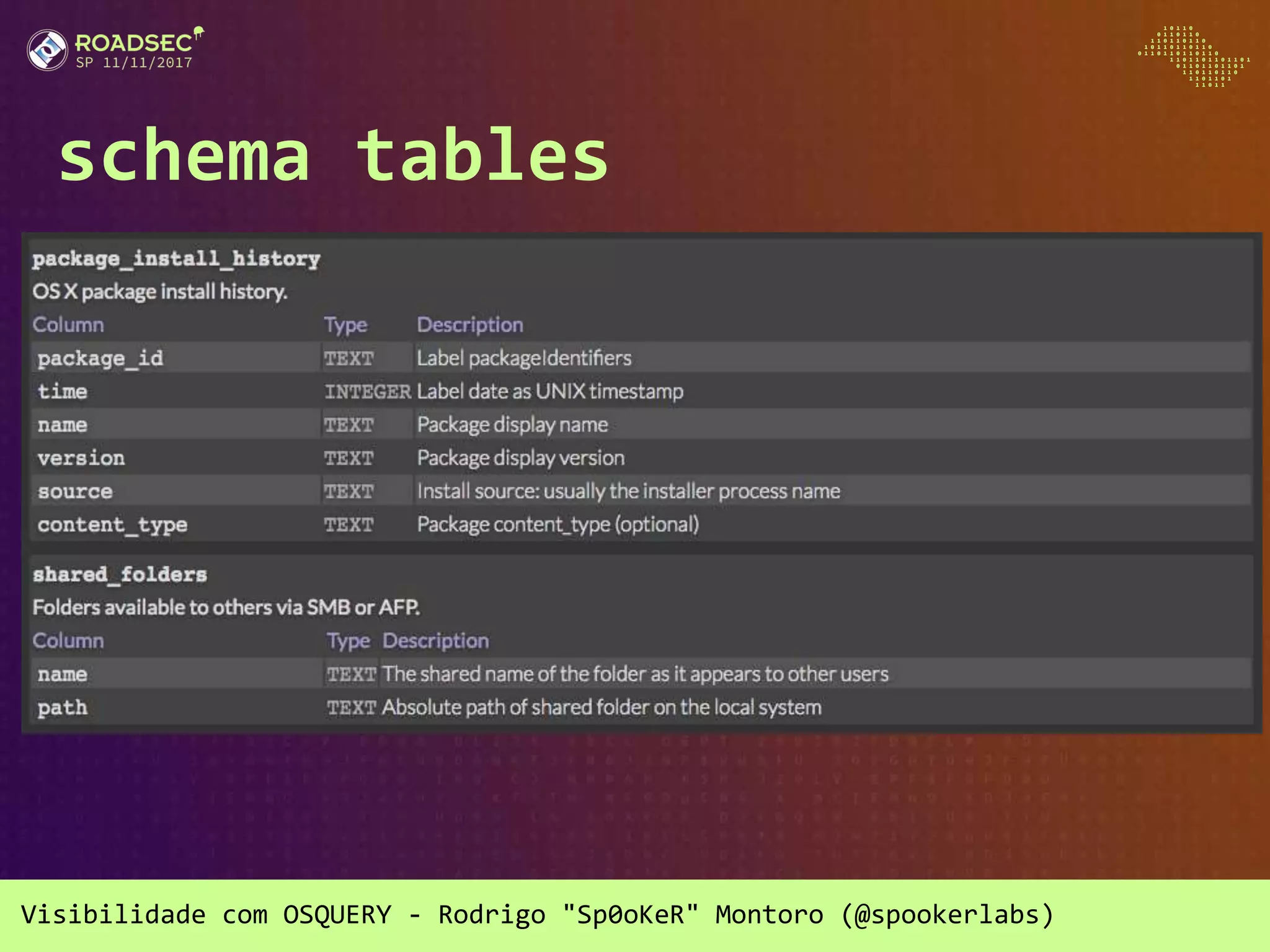The width and height of the screenshot is (1270, 952).
Task: Click the TEXT type in source row
Action: click(x=349, y=491)
